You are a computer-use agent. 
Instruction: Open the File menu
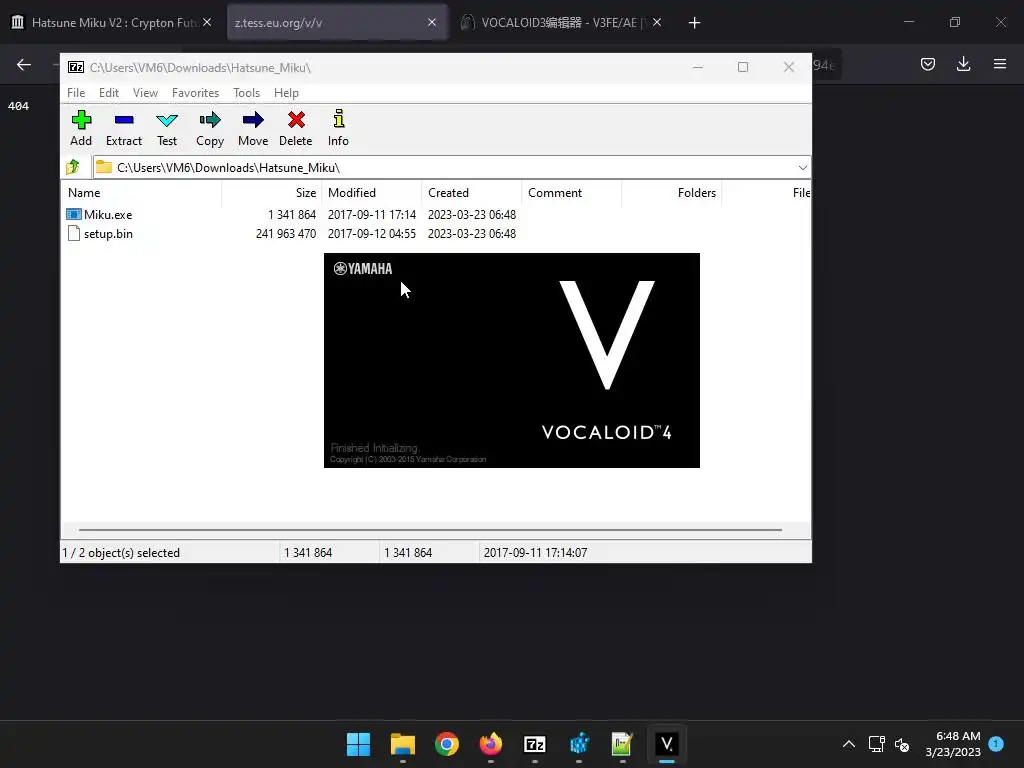pyautogui.click(x=76, y=93)
